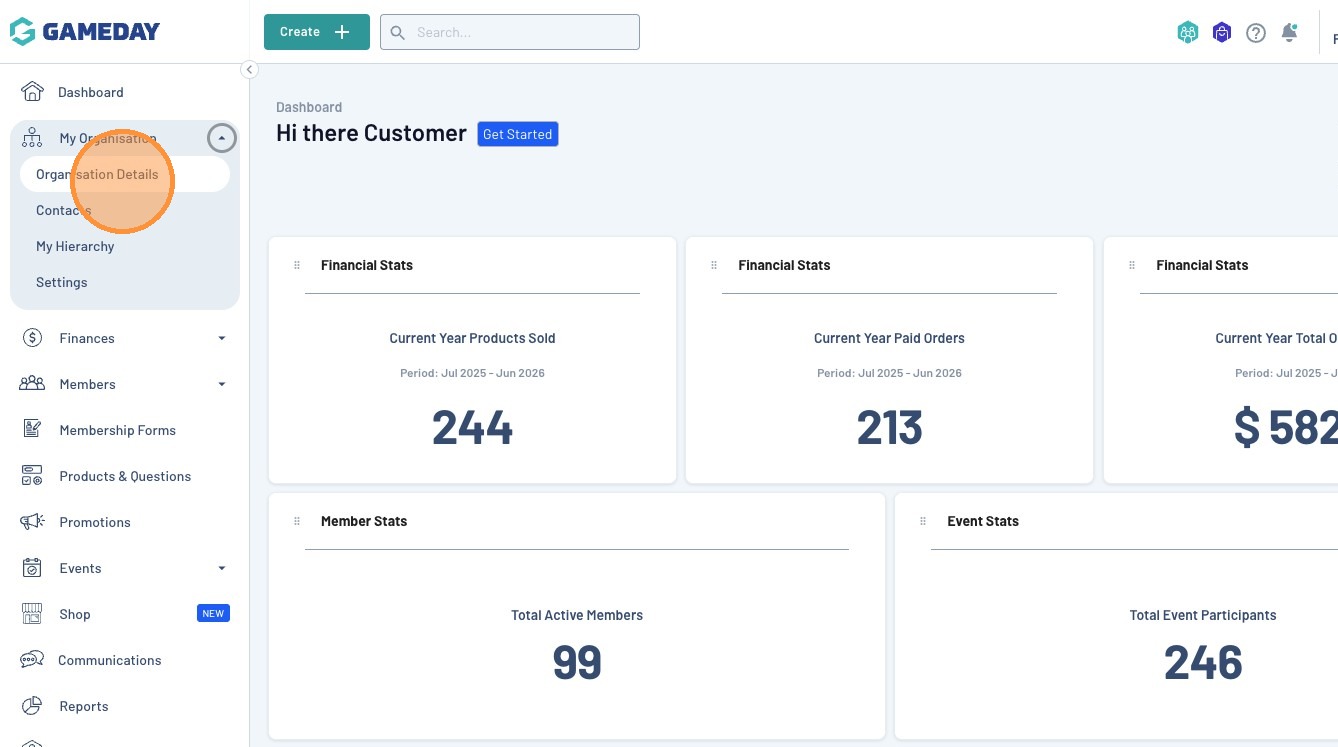Grab the Member Stats drag handle
This screenshot has height=747, width=1338.
point(297,521)
